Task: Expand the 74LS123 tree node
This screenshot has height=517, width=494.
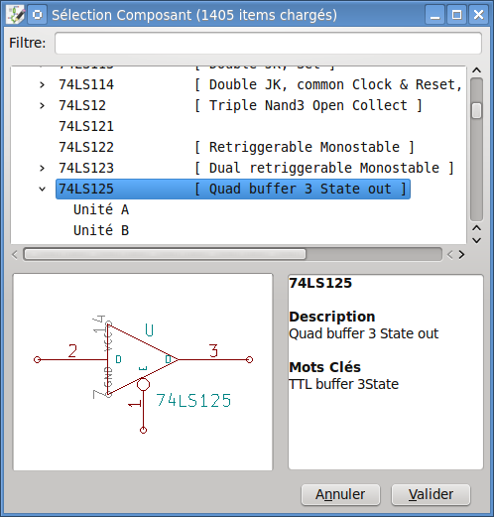Action: (42, 168)
